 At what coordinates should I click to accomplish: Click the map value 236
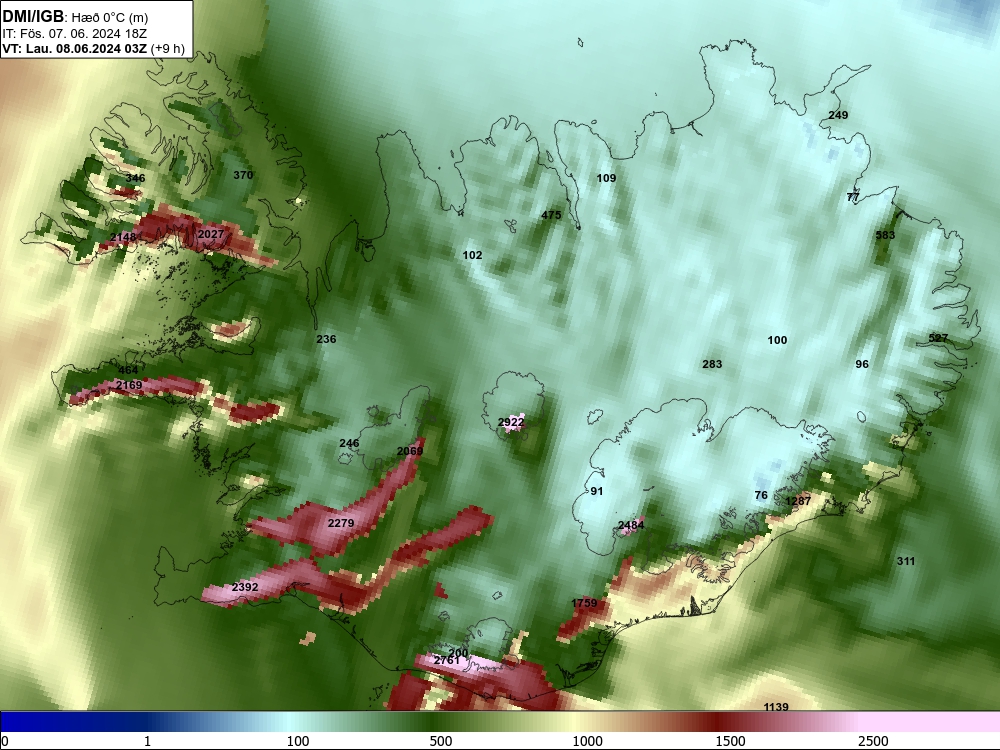326,339
